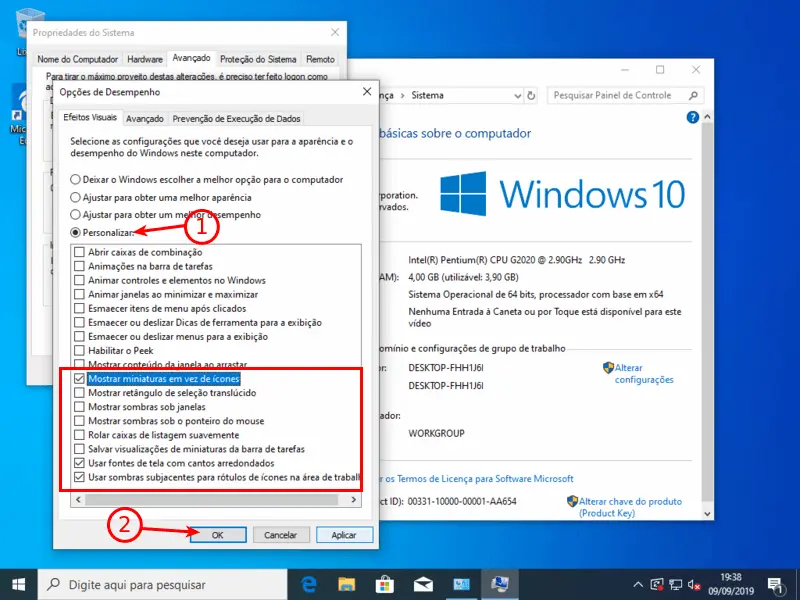Click the taskbar clock showing 19:38
Image resolution: width=800 pixels, height=600 pixels.
click(731, 584)
